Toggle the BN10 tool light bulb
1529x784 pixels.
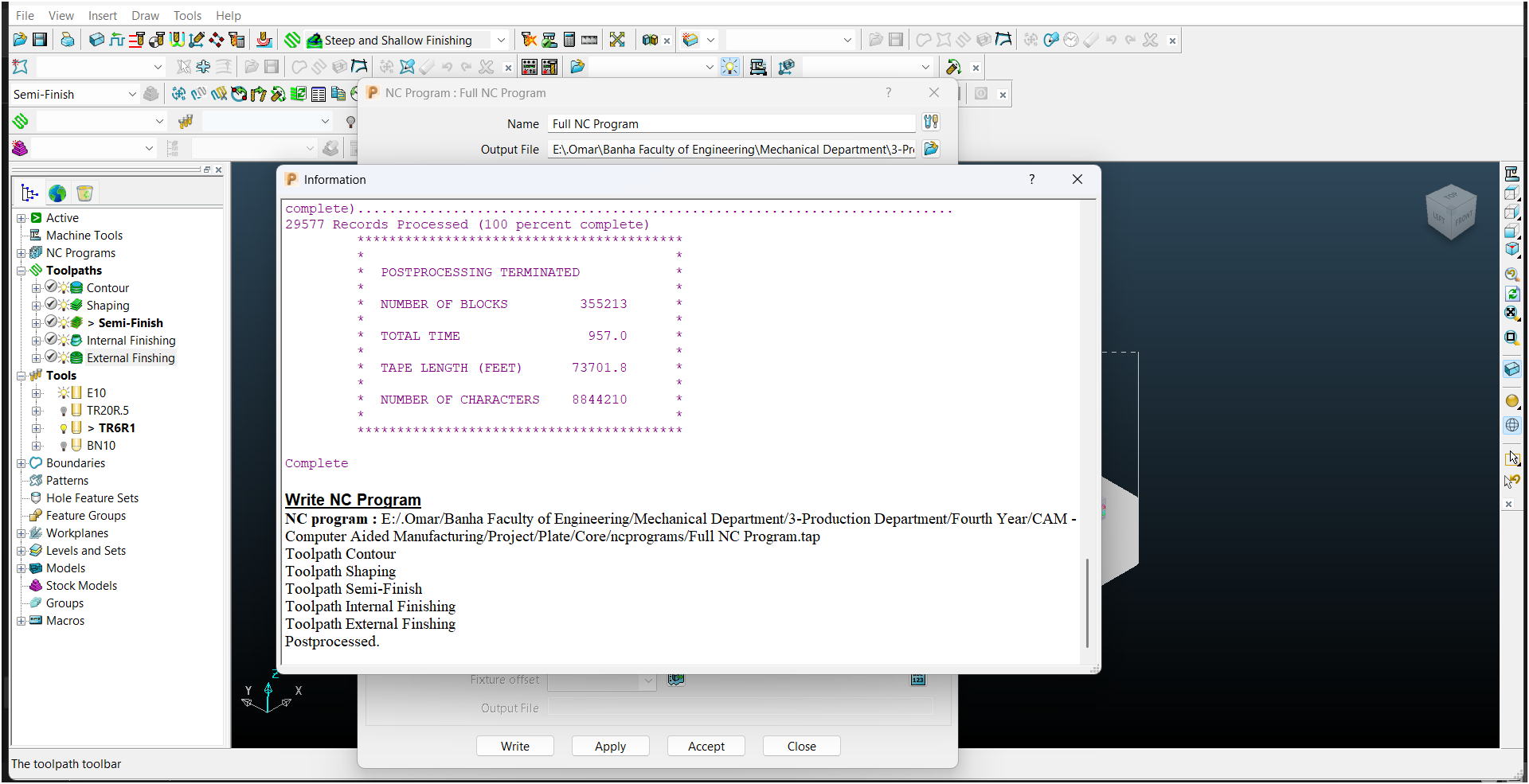pos(64,446)
